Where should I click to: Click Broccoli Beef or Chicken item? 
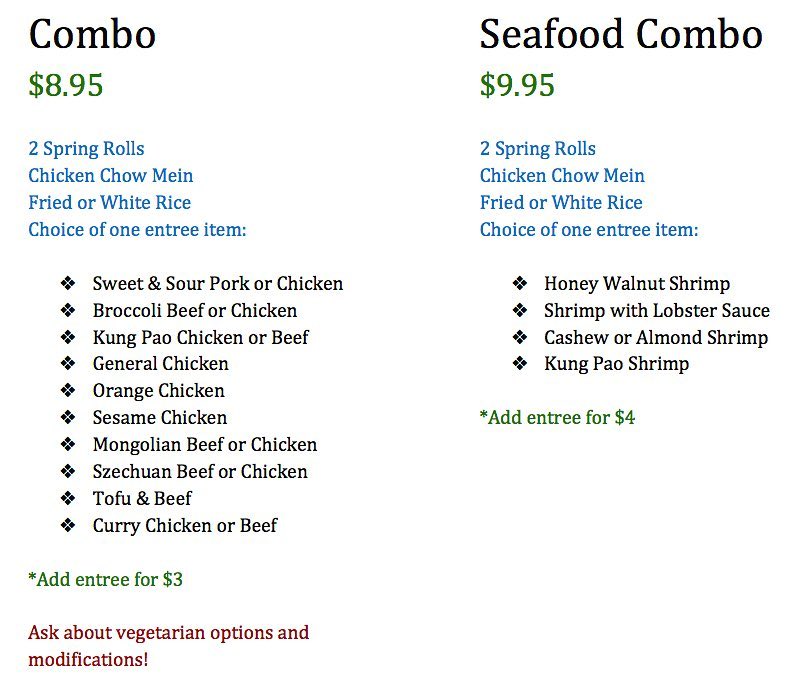[195, 311]
